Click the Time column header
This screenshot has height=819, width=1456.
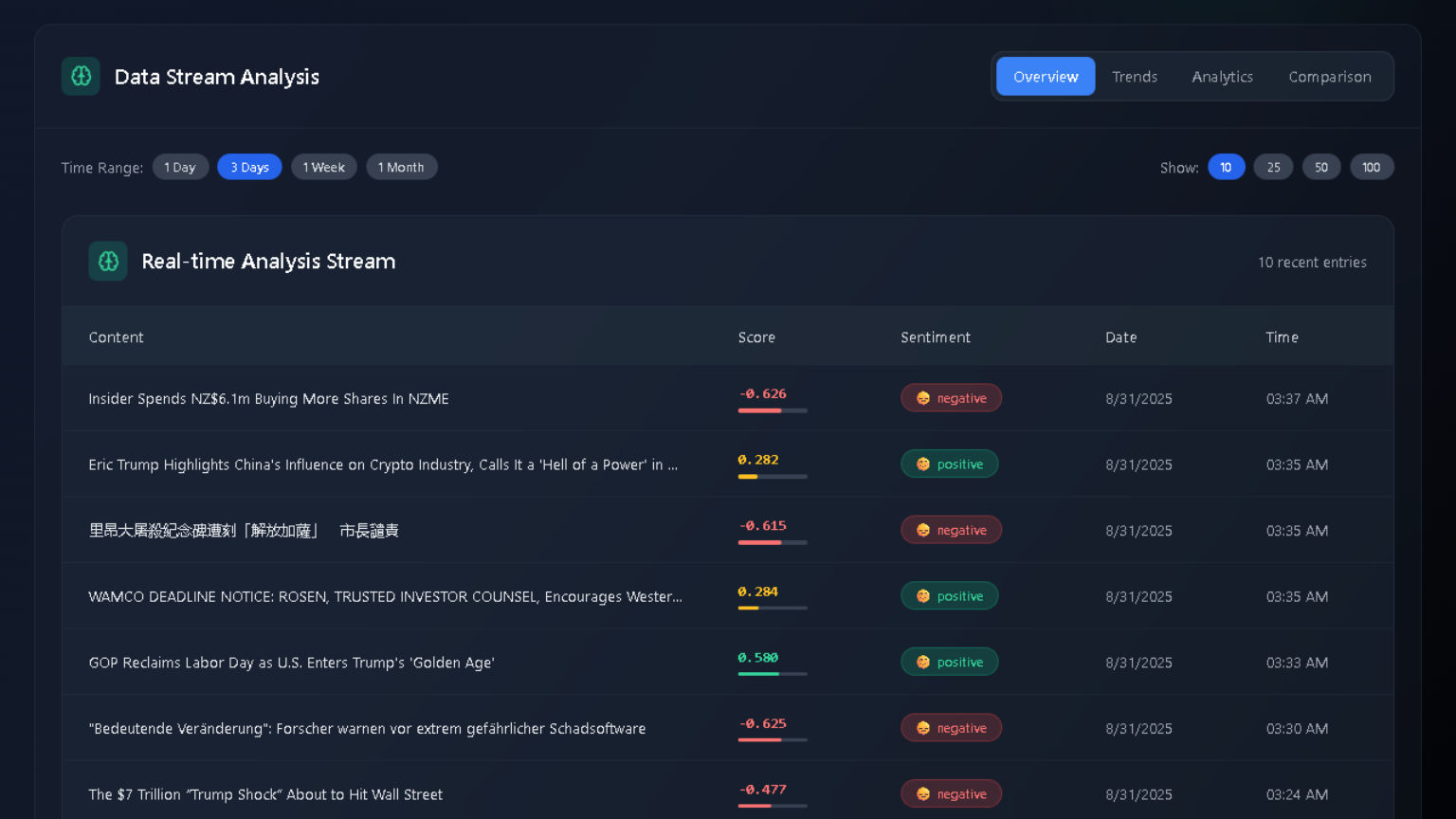(1282, 337)
